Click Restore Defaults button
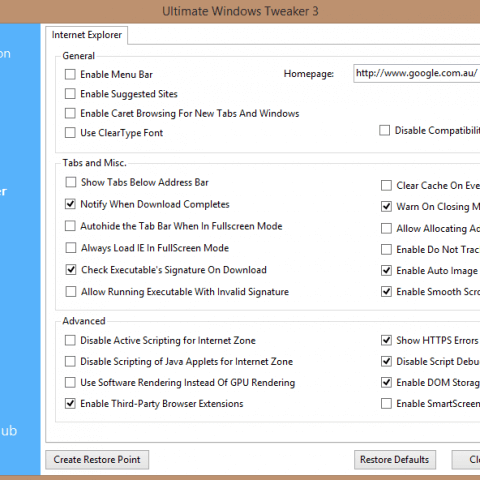 (395, 460)
